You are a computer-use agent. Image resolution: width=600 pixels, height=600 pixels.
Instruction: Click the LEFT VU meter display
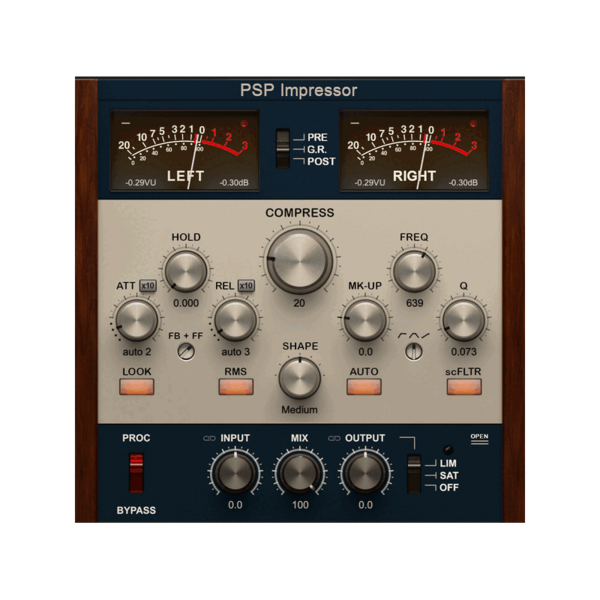tap(185, 151)
